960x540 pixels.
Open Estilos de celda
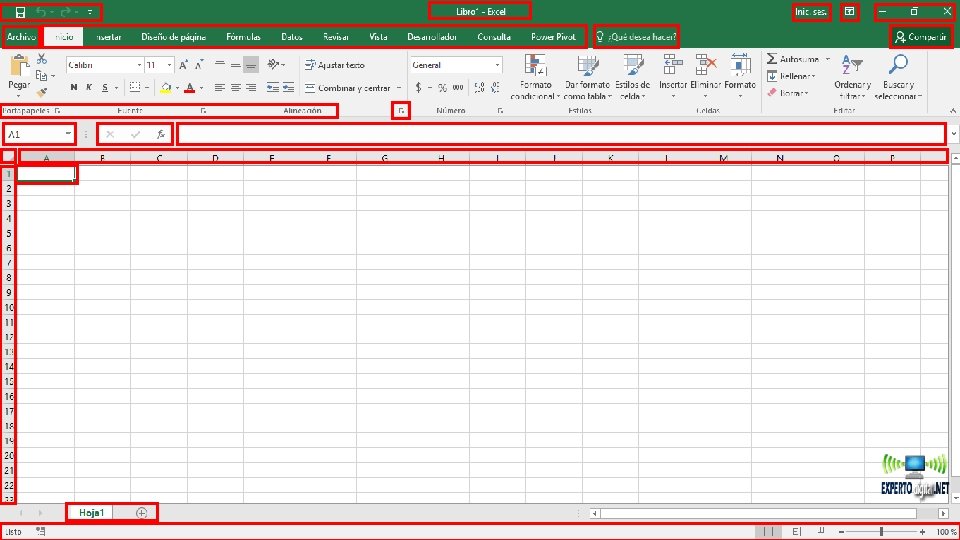point(632,77)
